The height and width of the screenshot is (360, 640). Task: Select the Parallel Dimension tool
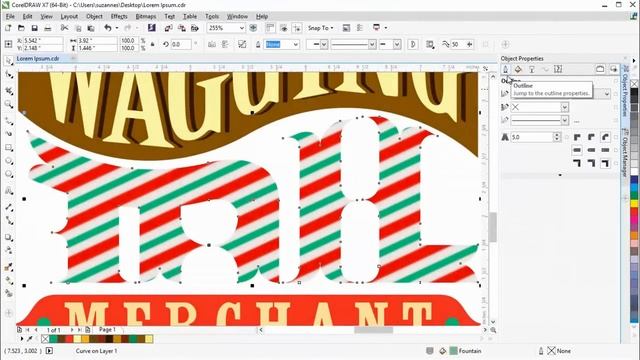(9, 207)
